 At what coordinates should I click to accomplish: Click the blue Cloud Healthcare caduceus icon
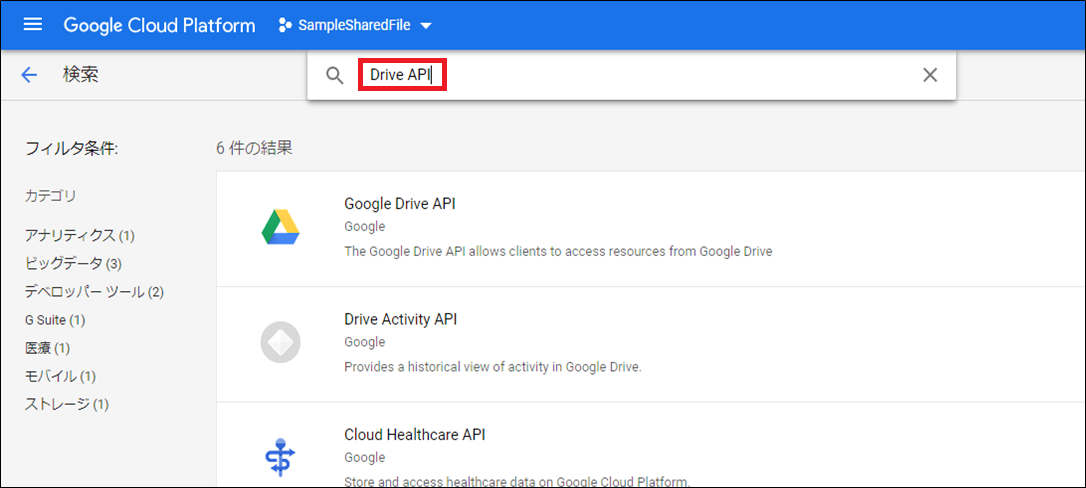(x=281, y=457)
